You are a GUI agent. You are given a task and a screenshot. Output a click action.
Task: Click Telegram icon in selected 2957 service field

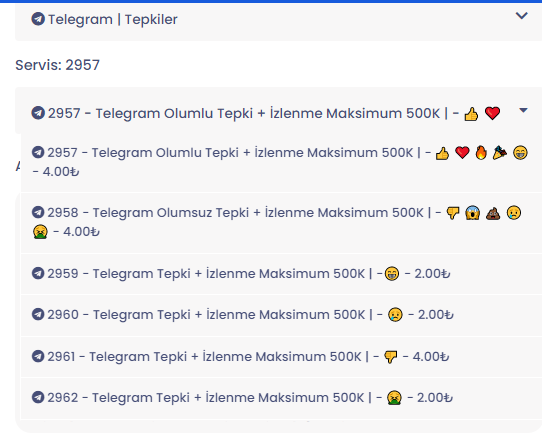click(x=38, y=113)
